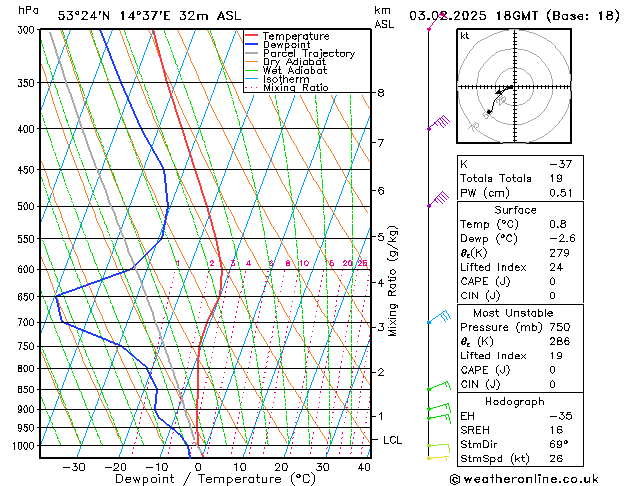Click the 1000 hPa pressure label

[25, 446]
